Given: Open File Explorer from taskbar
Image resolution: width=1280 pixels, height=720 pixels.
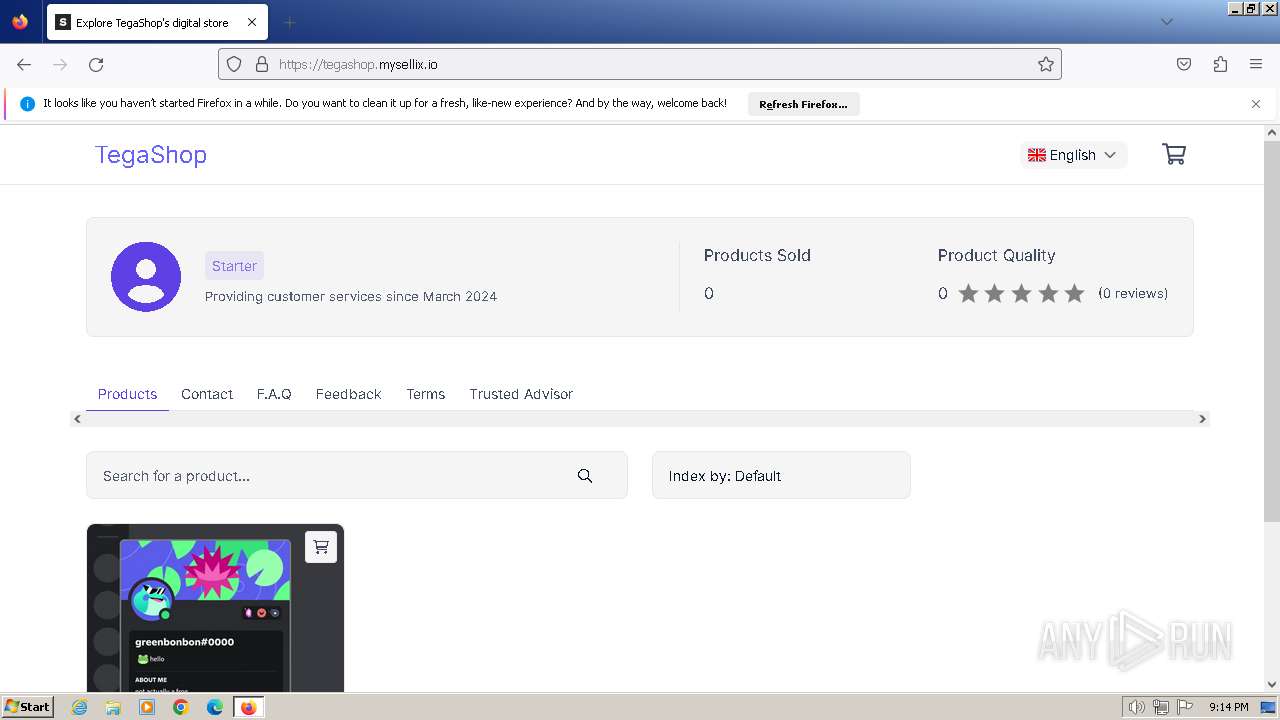Looking at the screenshot, I should (x=113, y=707).
